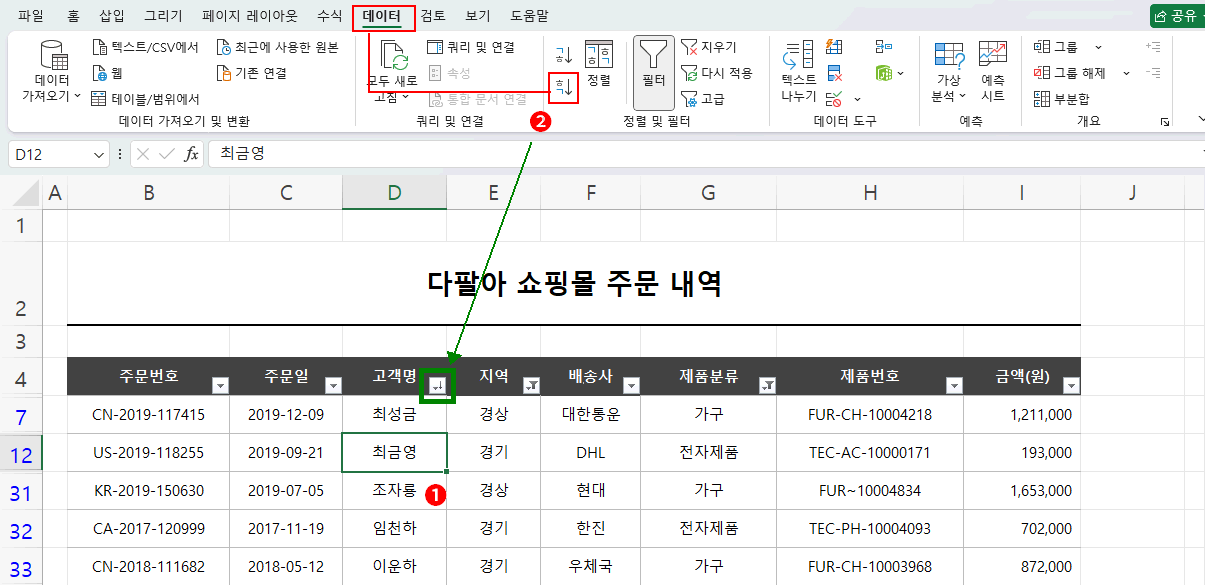Click the Consolidate icon in Data Tools
This screenshot has height=585, width=1205.
pos(884,47)
